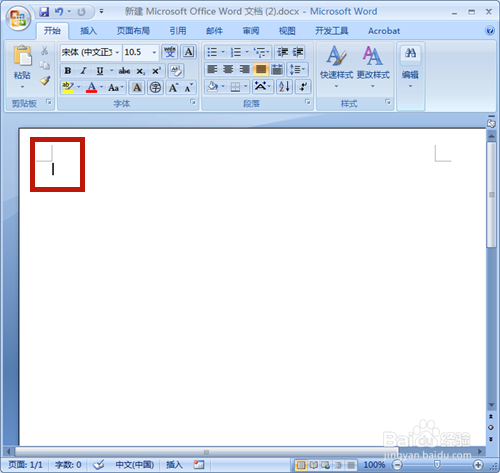Switch to the 插入 (Insert) tab
Screen dimensions: 500x473
[x=88, y=31]
